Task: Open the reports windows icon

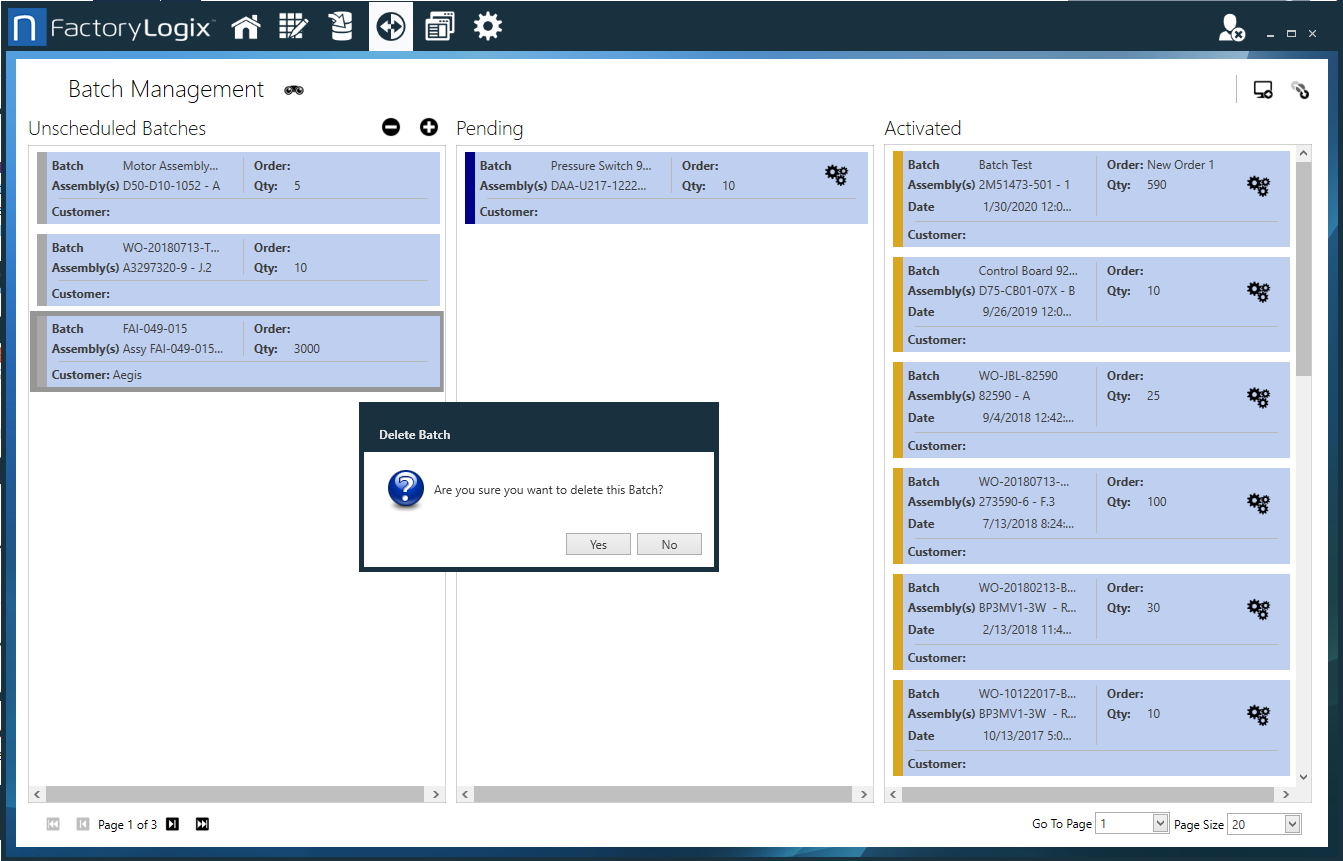Action: point(439,26)
